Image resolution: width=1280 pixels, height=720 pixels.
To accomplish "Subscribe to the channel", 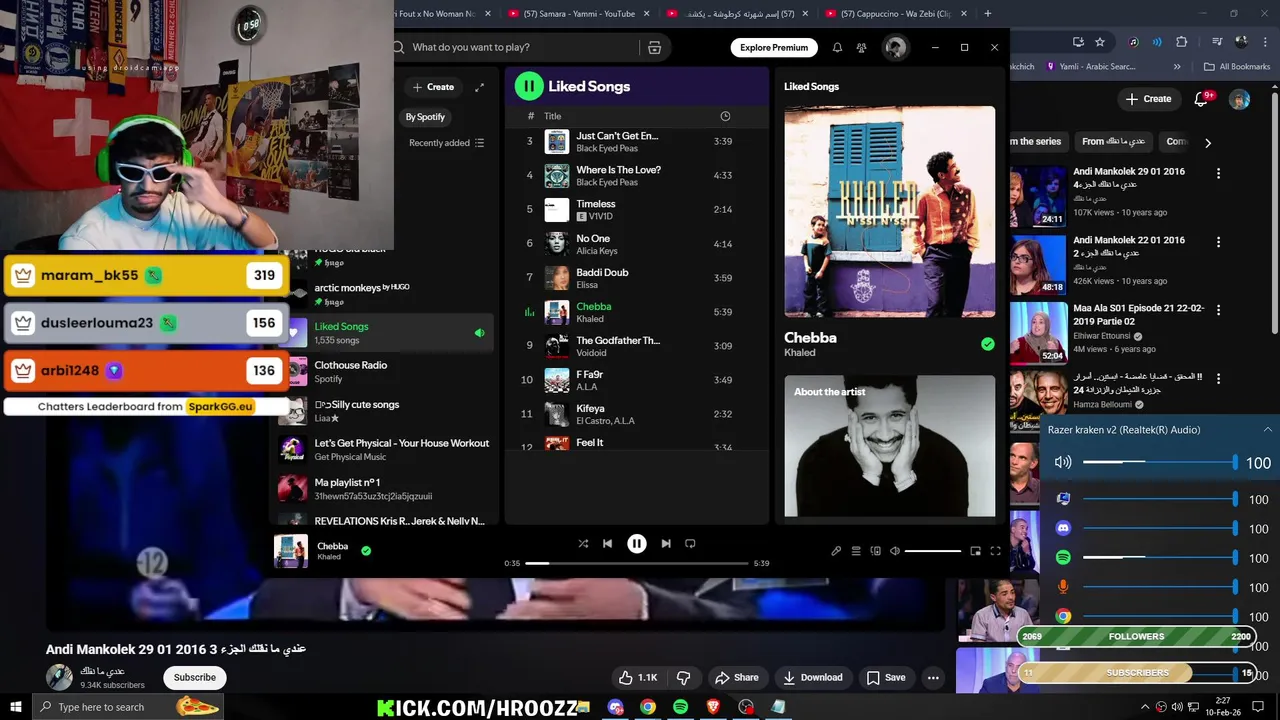I will tap(195, 677).
